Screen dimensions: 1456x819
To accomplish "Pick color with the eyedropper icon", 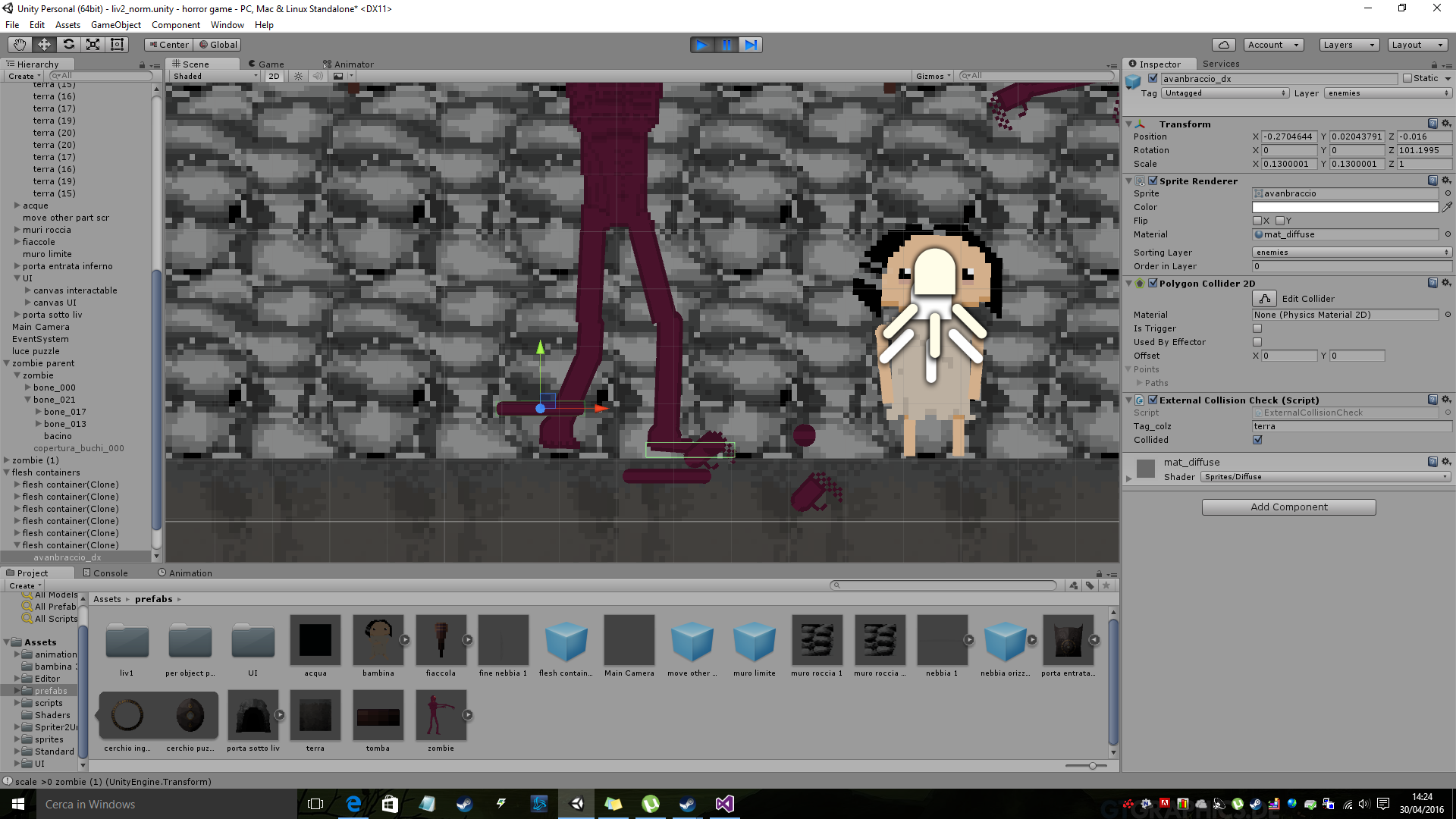I will tap(1447, 207).
